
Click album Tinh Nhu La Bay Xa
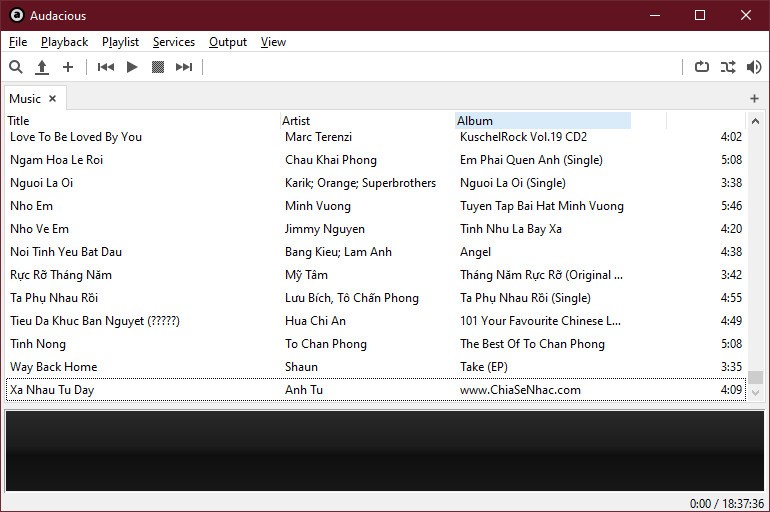coord(511,229)
